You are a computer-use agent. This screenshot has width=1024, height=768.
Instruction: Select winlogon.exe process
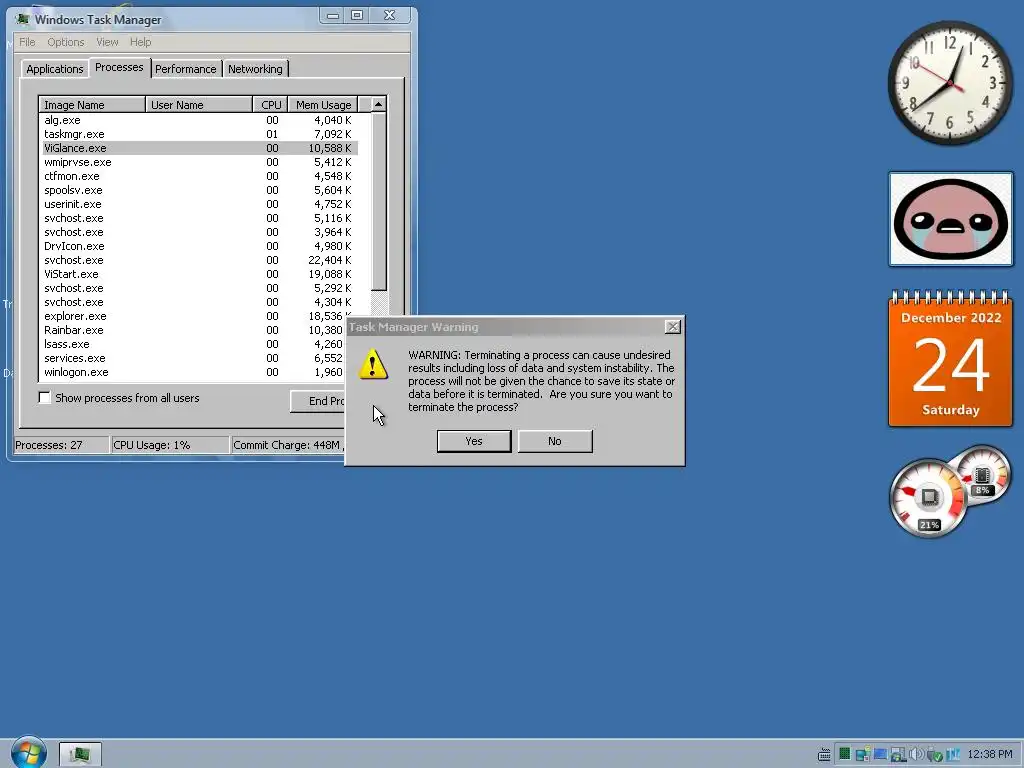194,372
